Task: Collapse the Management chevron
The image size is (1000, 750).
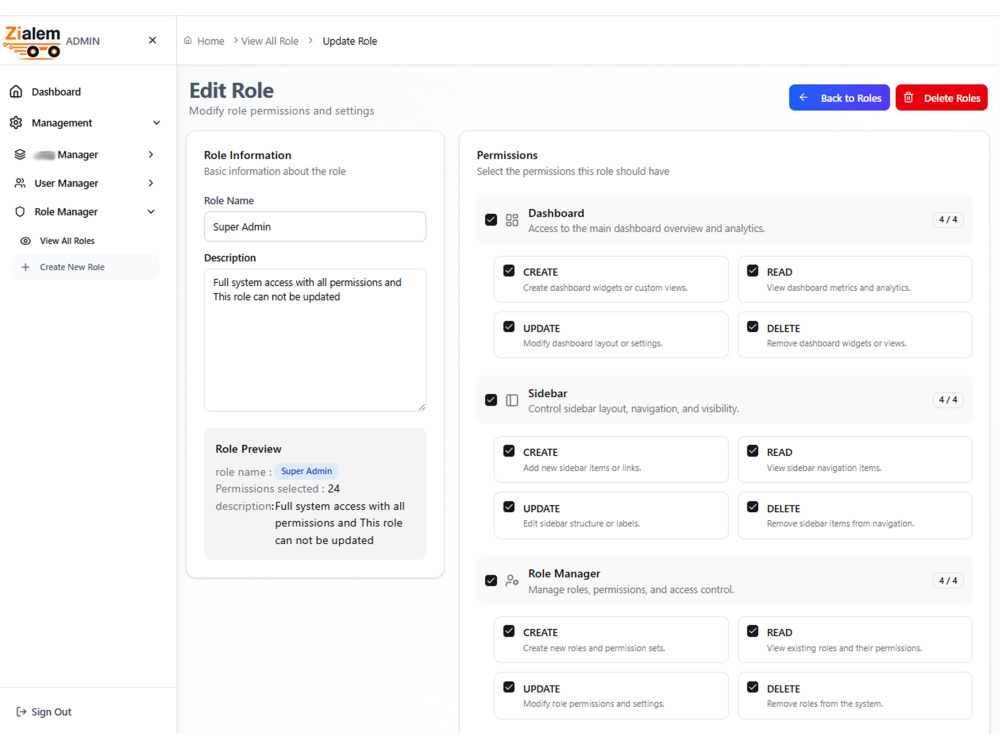Action: coord(156,122)
